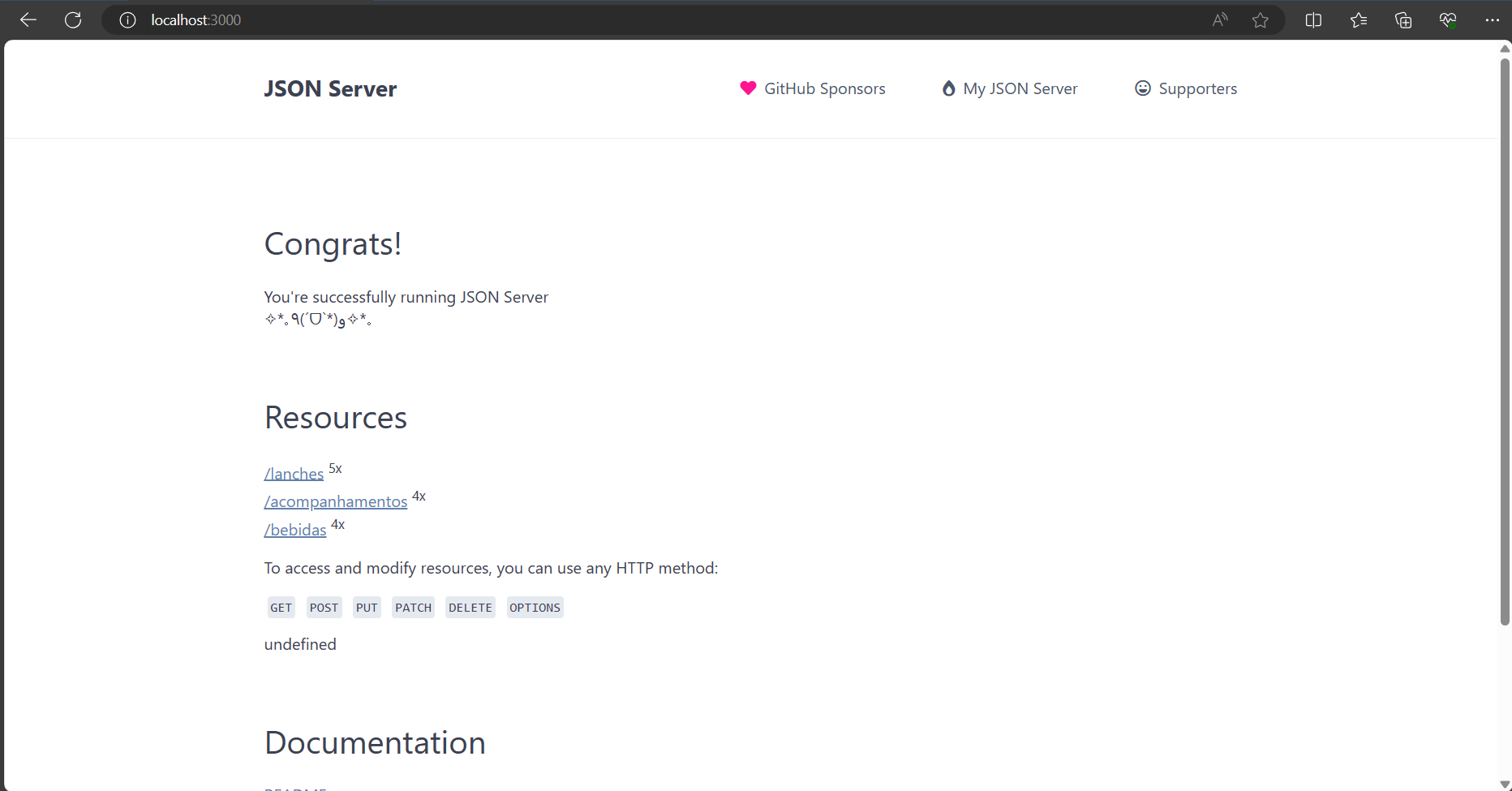This screenshot has width=1512, height=791.
Task: Click the DELETE method tag
Action: pos(470,608)
